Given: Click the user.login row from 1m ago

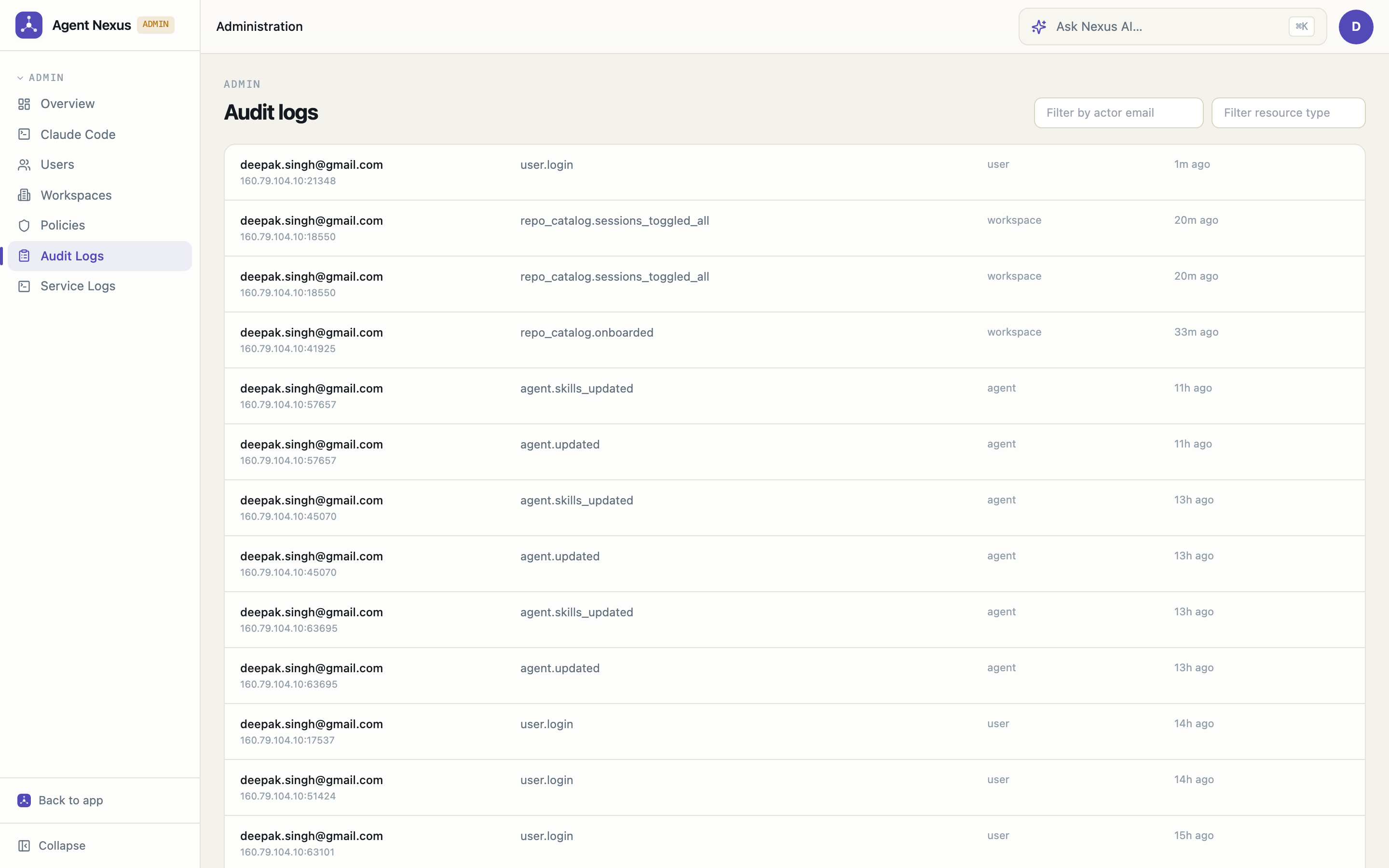Looking at the screenshot, I should pos(794,172).
